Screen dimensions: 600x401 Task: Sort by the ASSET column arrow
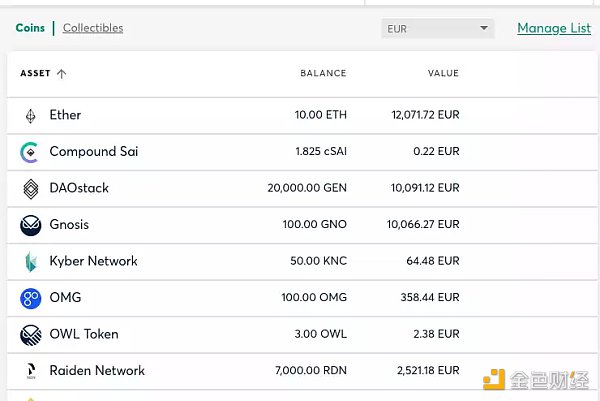tap(62, 74)
